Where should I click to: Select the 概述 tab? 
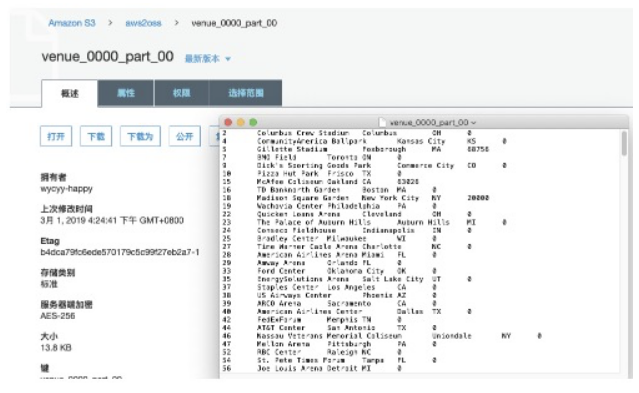coord(70,94)
